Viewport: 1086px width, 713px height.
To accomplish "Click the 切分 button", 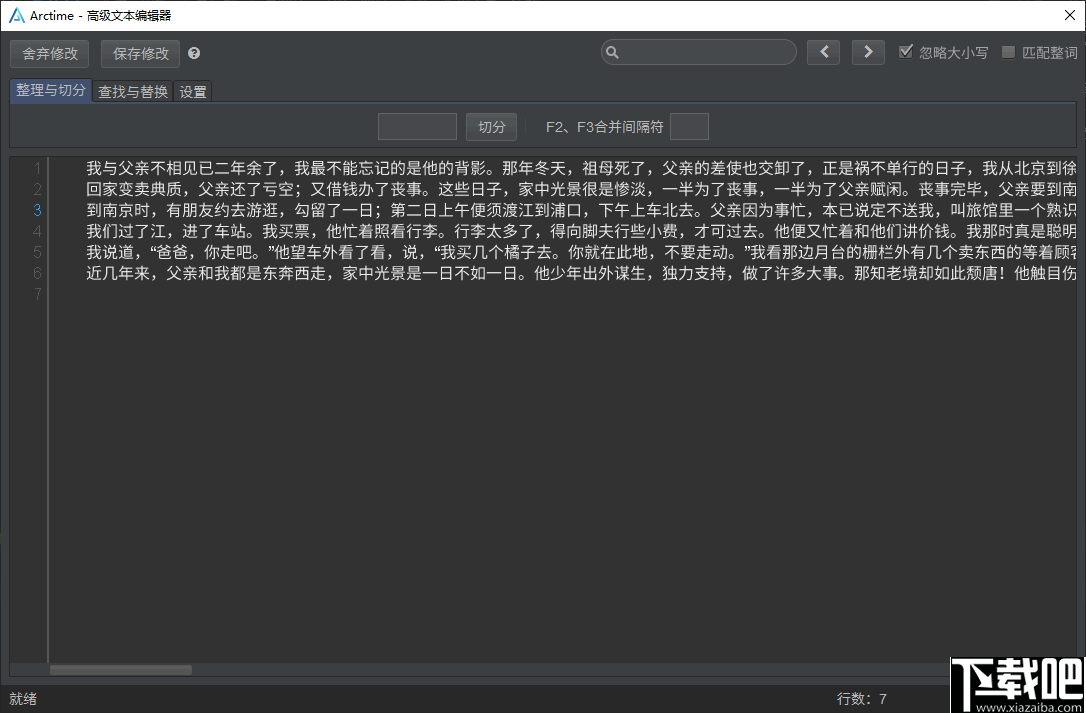I will click(x=490, y=126).
